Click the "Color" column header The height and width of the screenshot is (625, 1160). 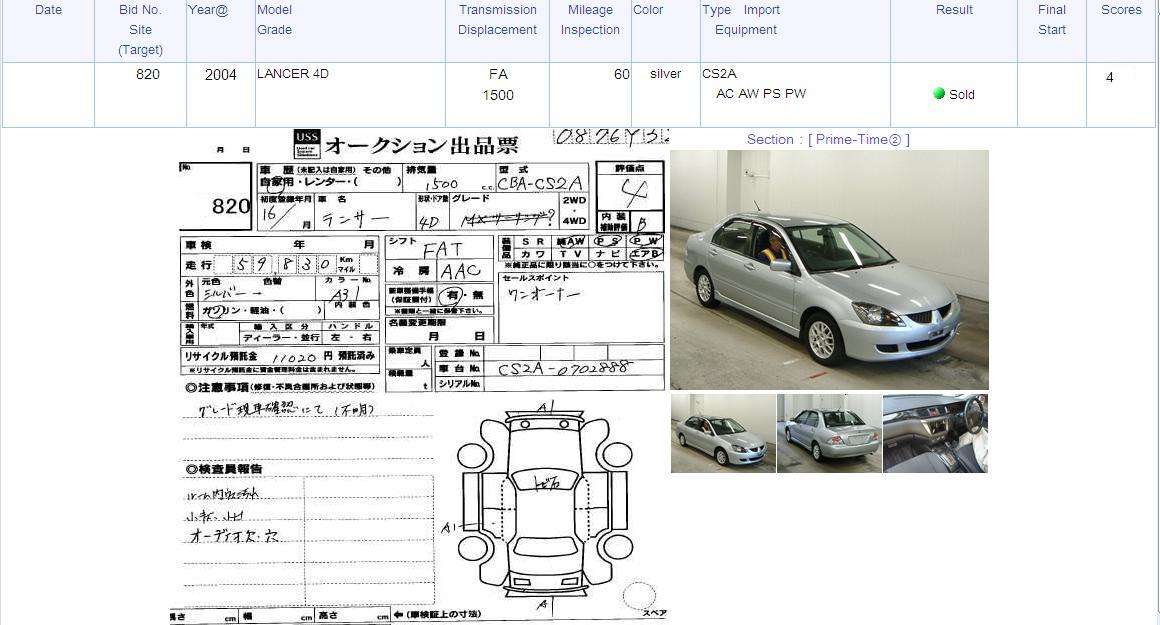648,10
